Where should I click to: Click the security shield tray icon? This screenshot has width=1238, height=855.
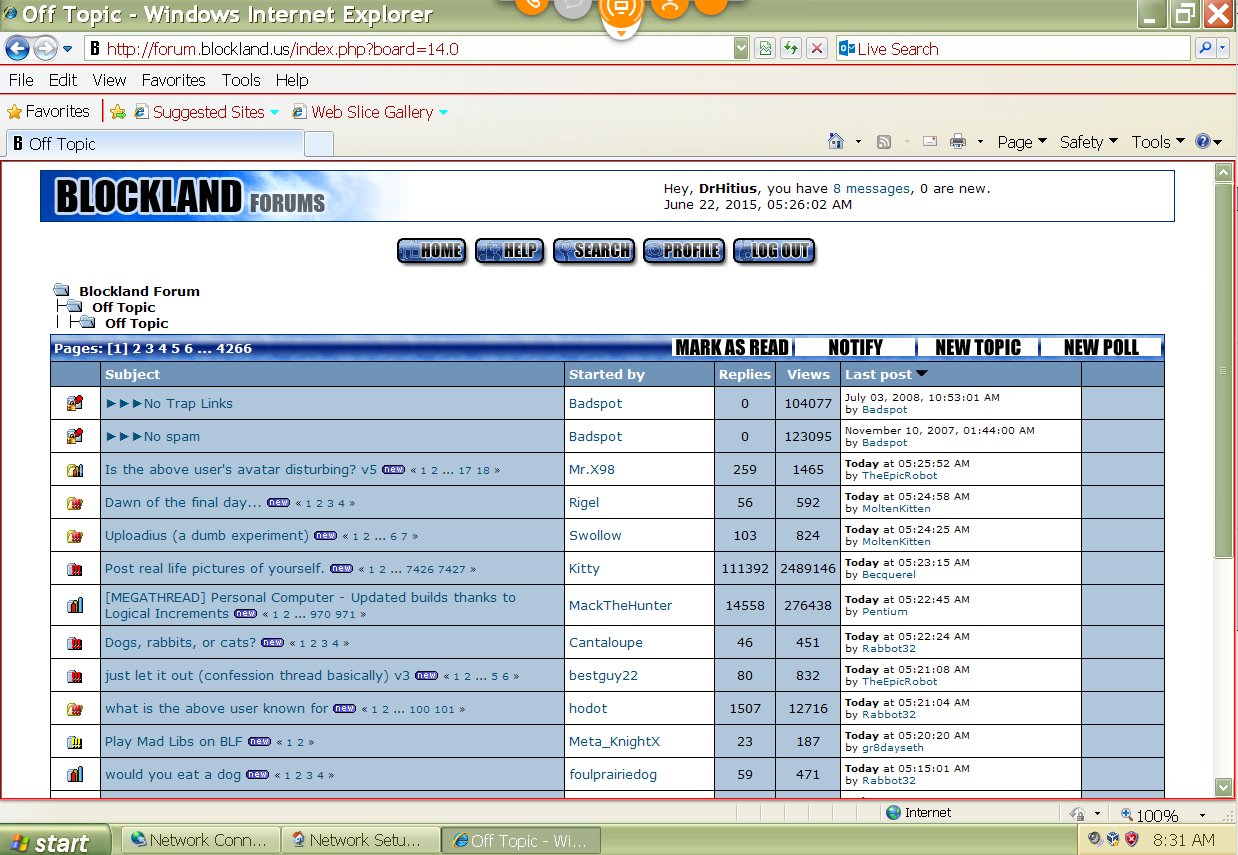click(x=1132, y=840)
